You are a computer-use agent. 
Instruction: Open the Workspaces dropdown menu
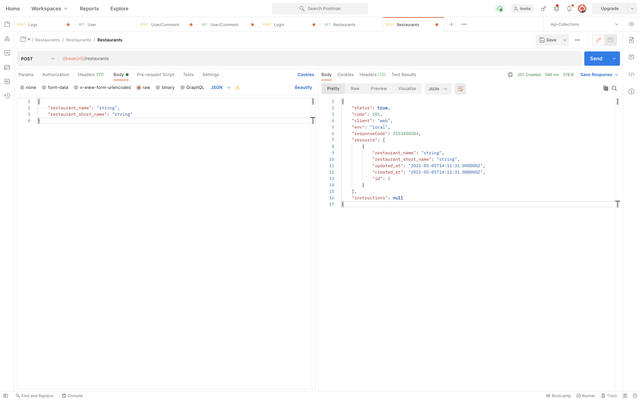tap(49, 9)
